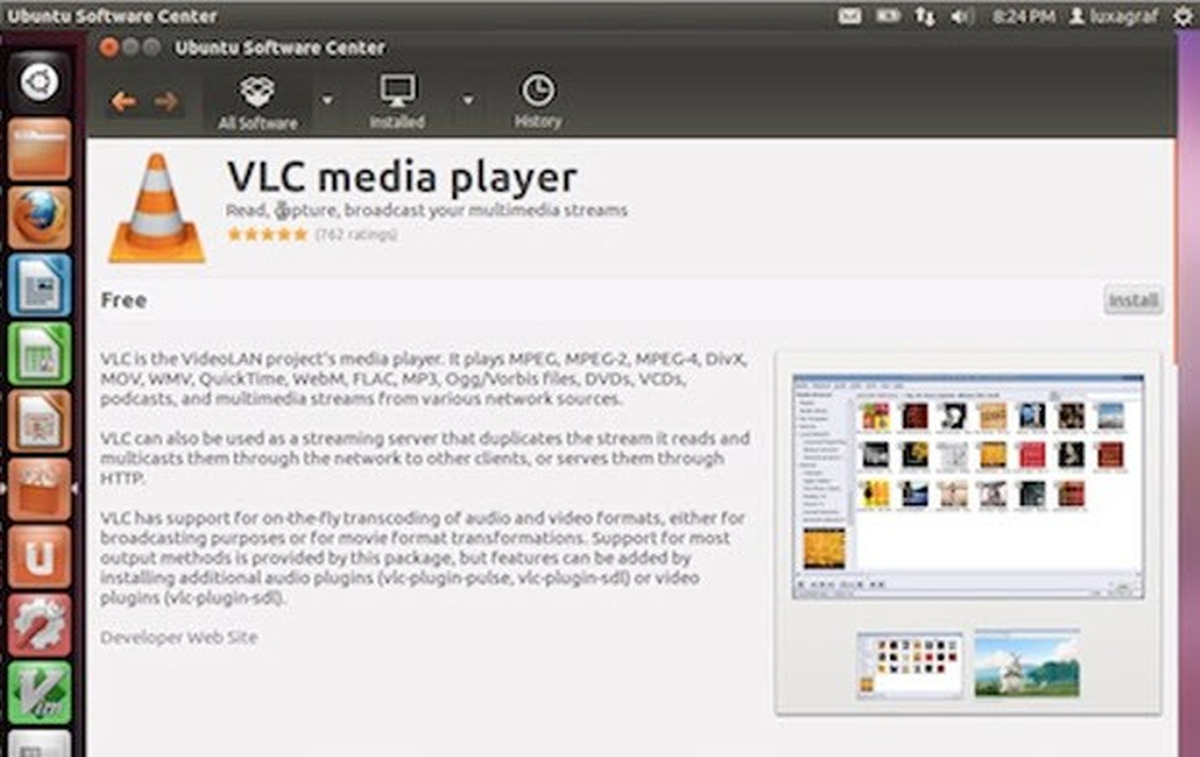Launch LibreOffice Impress from the launcher

click(40, 421)
